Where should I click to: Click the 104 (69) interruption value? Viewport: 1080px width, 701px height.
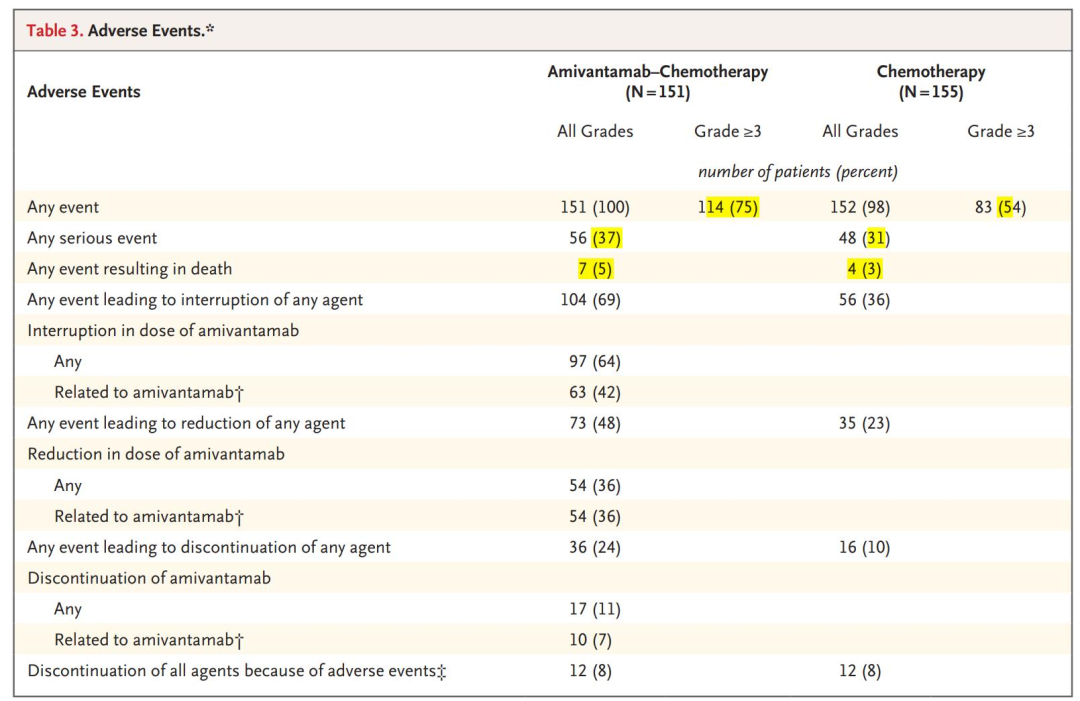click(594, 300)
